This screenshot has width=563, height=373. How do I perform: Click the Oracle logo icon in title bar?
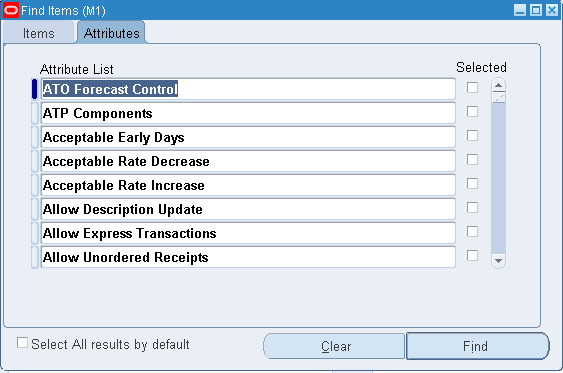pos(10,10)
